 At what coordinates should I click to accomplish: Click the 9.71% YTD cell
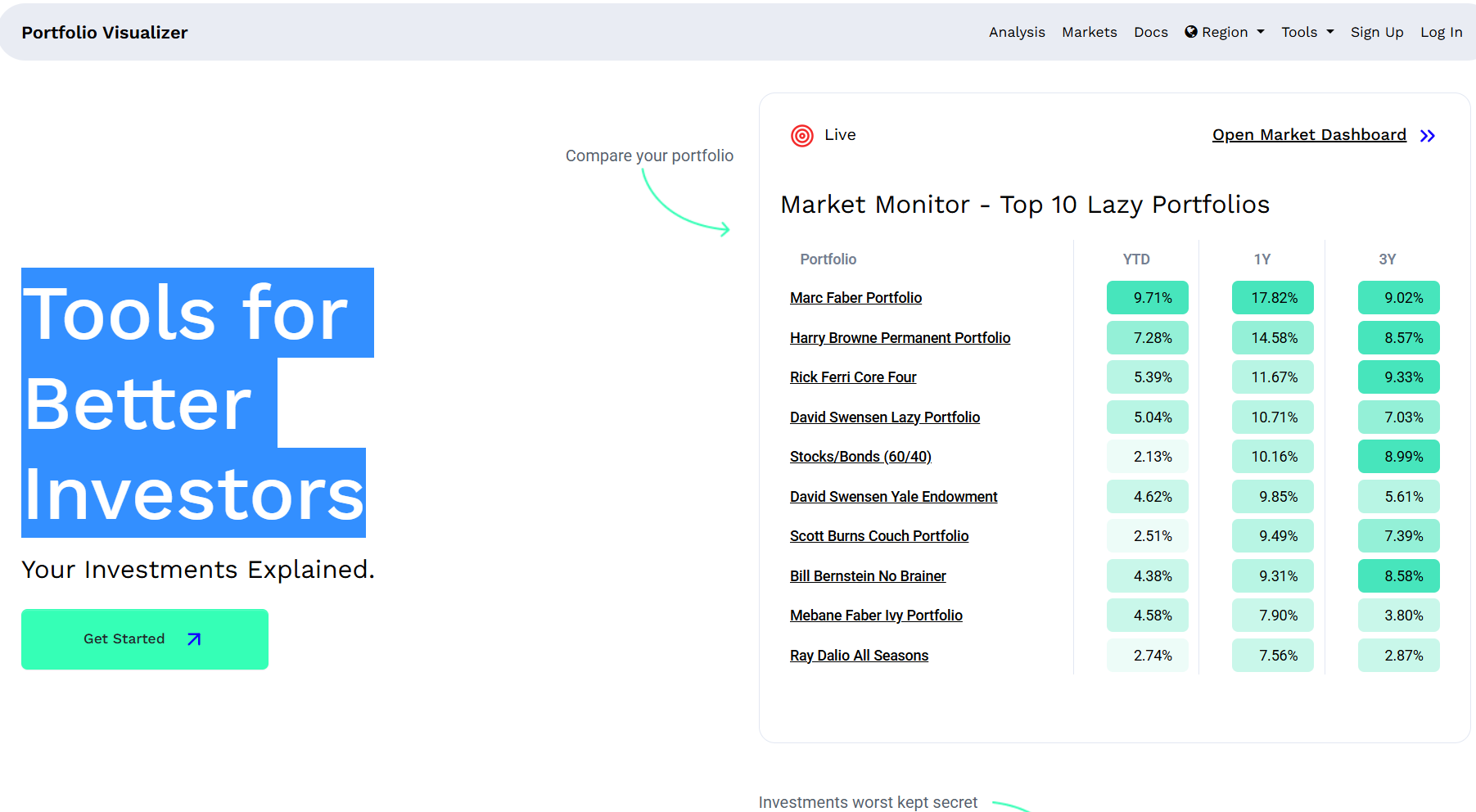click(x=1148, y=298)
